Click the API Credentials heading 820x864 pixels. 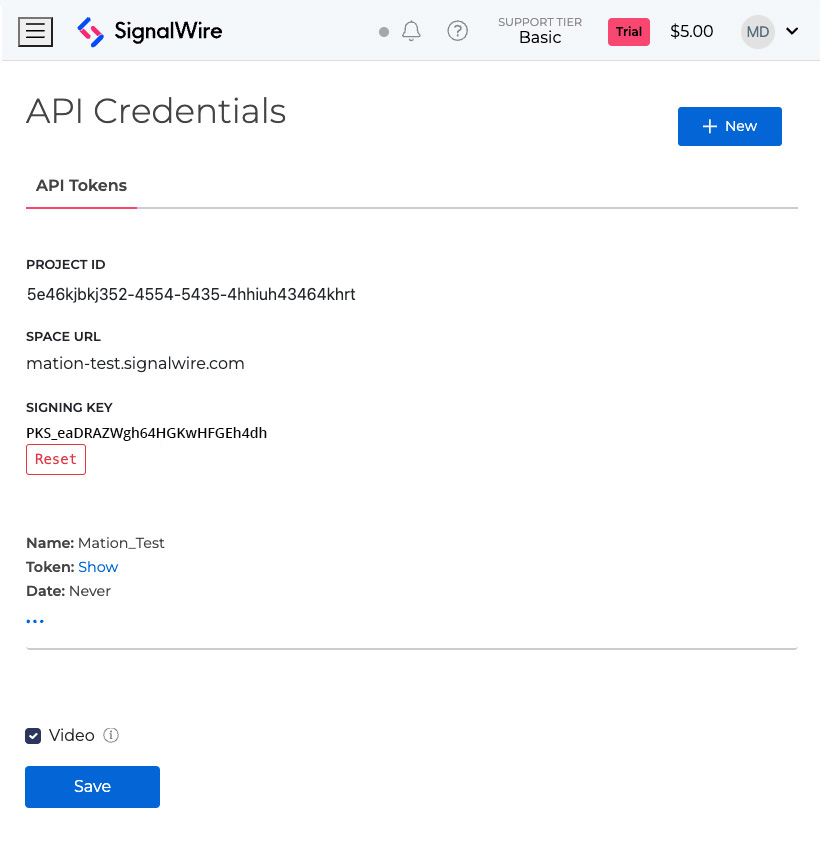coord(156,111)
